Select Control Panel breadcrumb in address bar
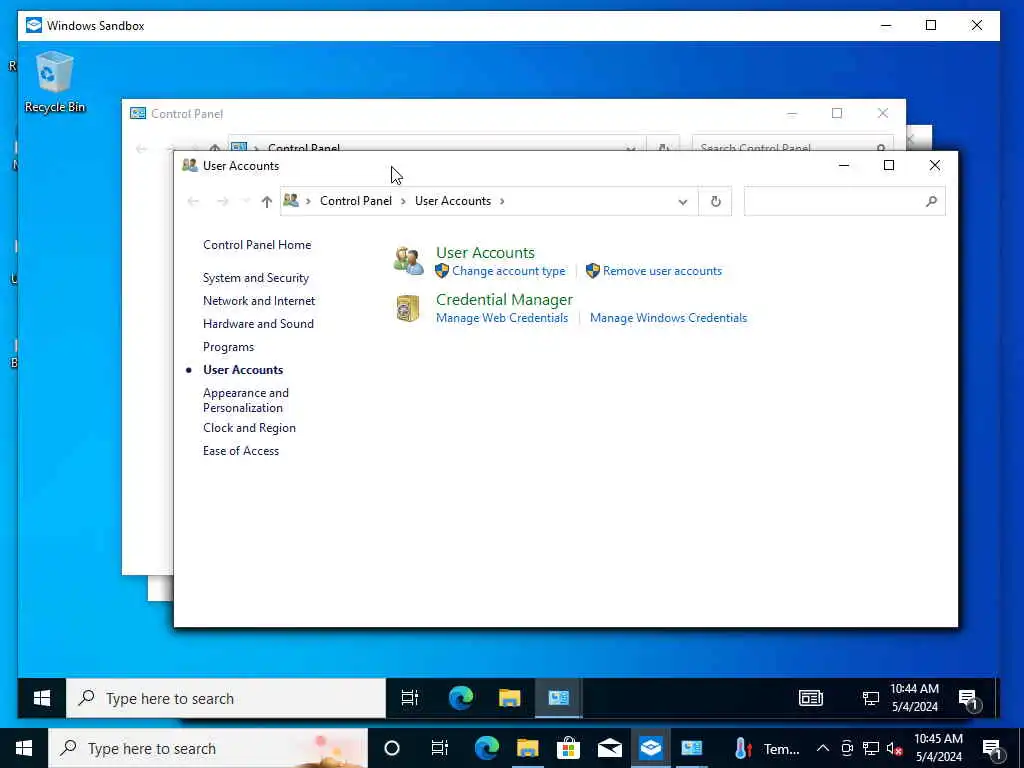Screen dimensions: 1024x768 click(355, 201)
